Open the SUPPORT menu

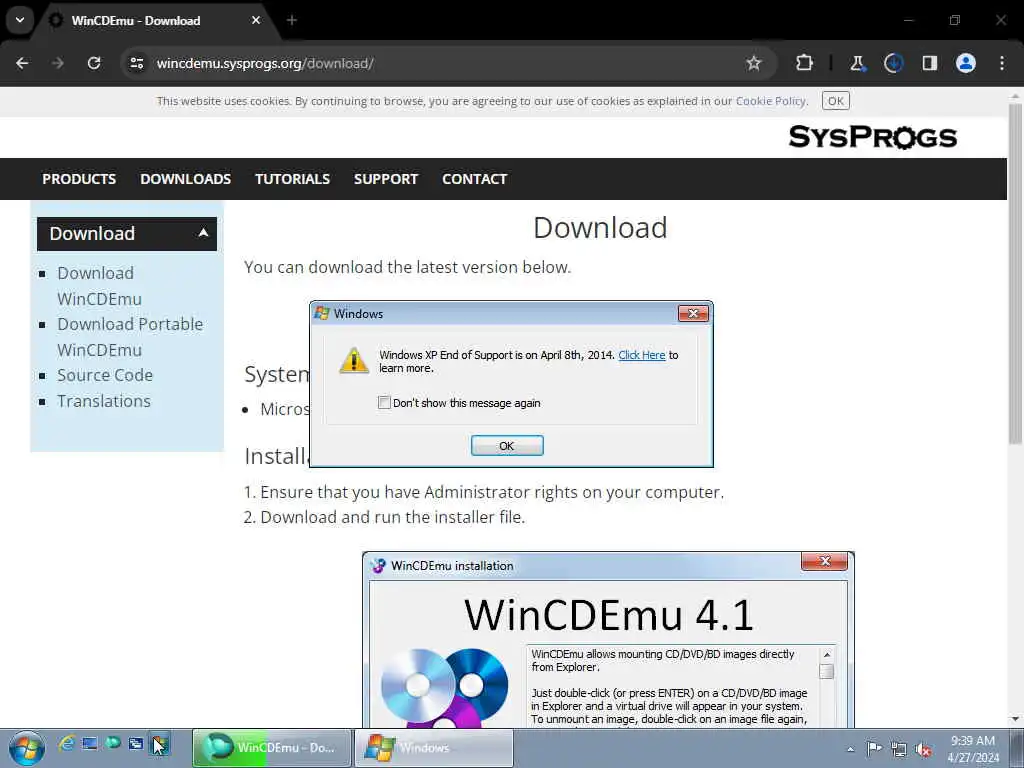386,179
